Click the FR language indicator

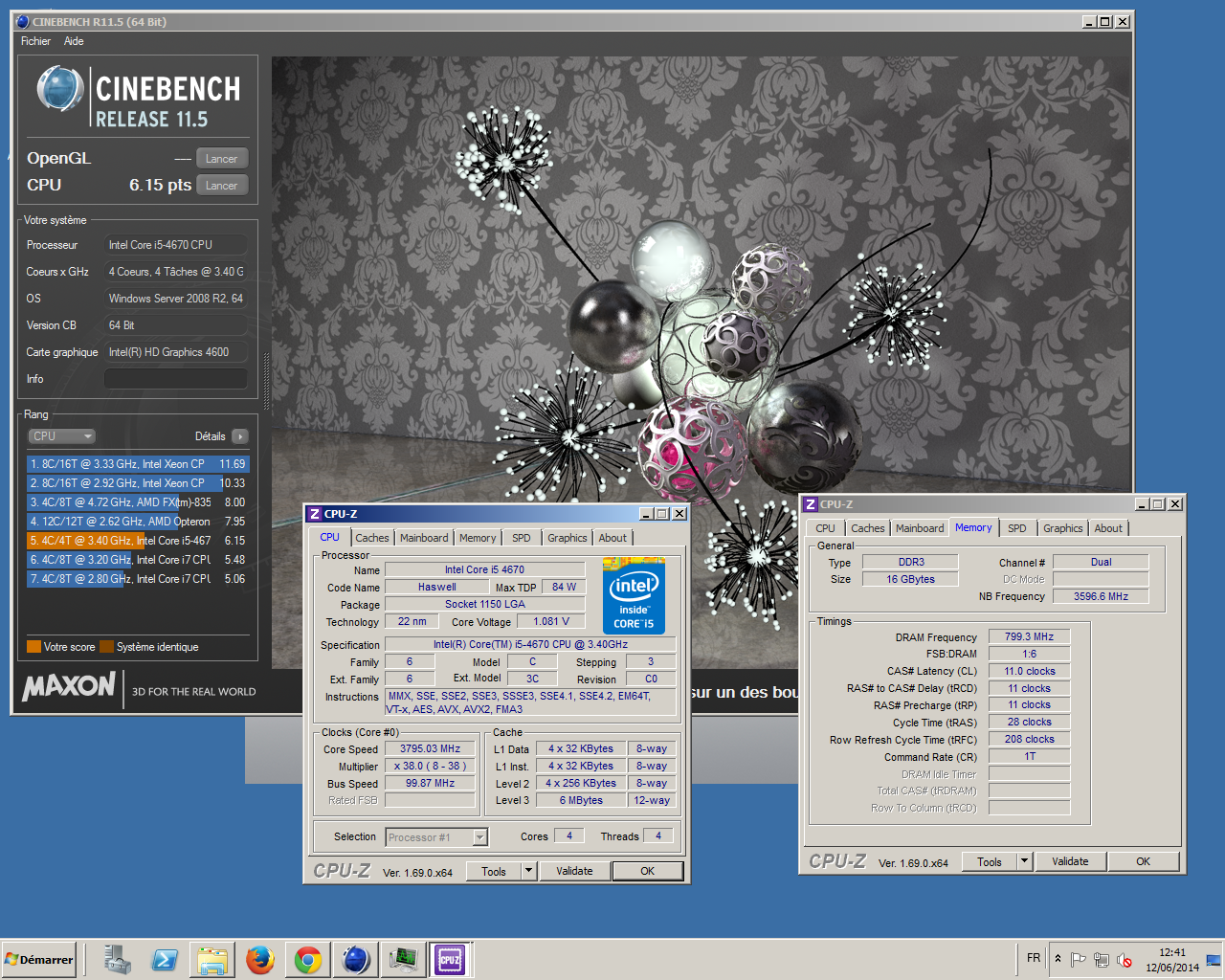[x=1034, y=958]
